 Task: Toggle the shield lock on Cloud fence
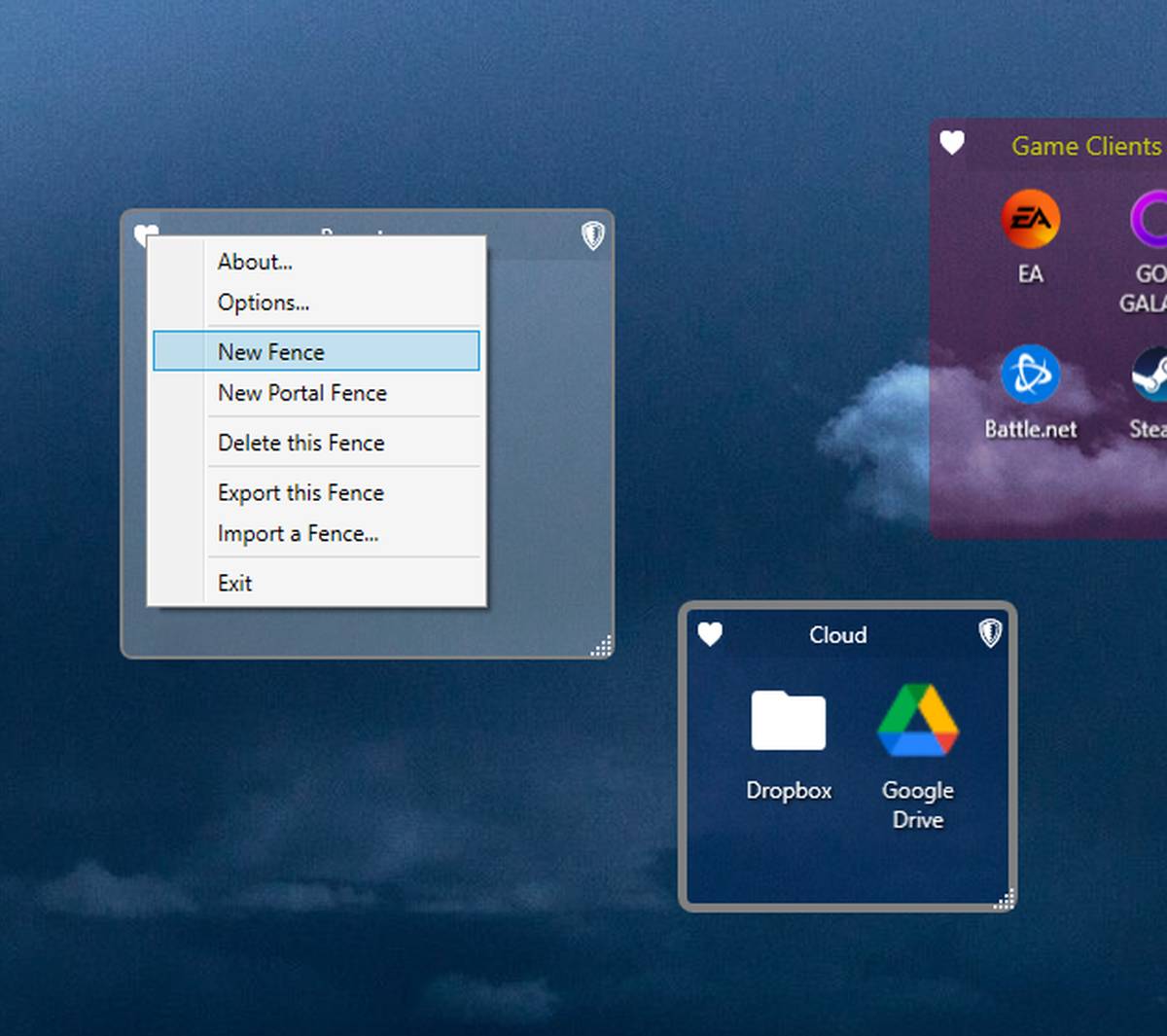[990, 633]
